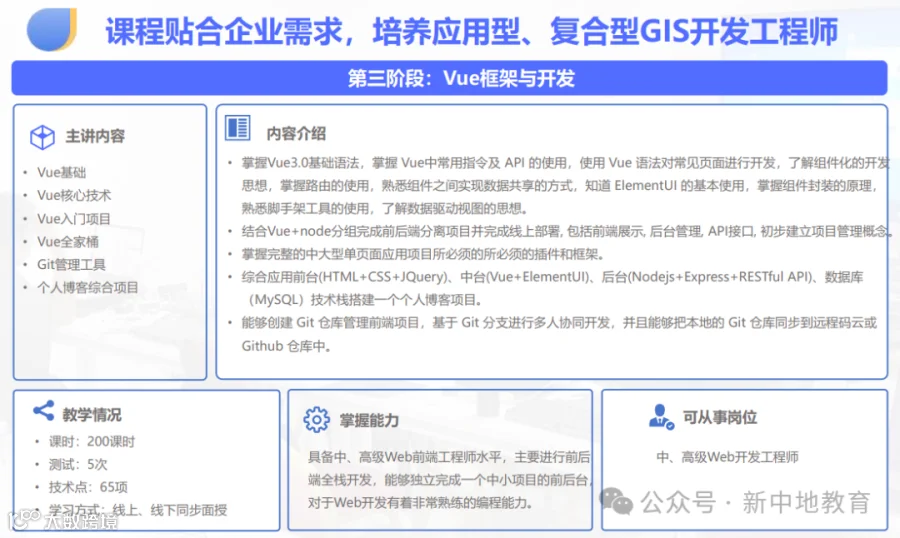Click the bullet starting 能够创建 Git 仓库

coord(559,334)
